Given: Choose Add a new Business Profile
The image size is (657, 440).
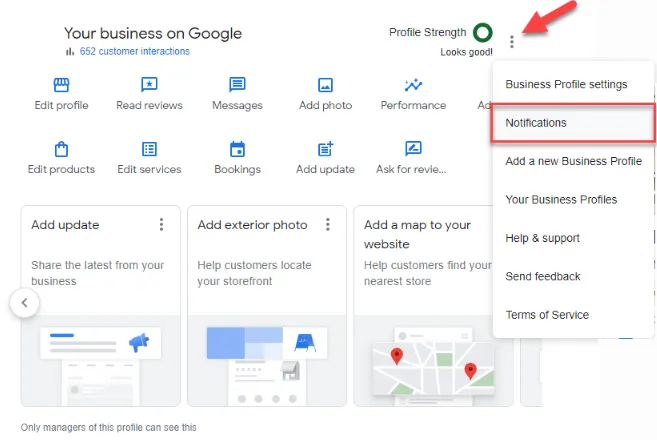Looking at the screenshot, I should (574, 161).
